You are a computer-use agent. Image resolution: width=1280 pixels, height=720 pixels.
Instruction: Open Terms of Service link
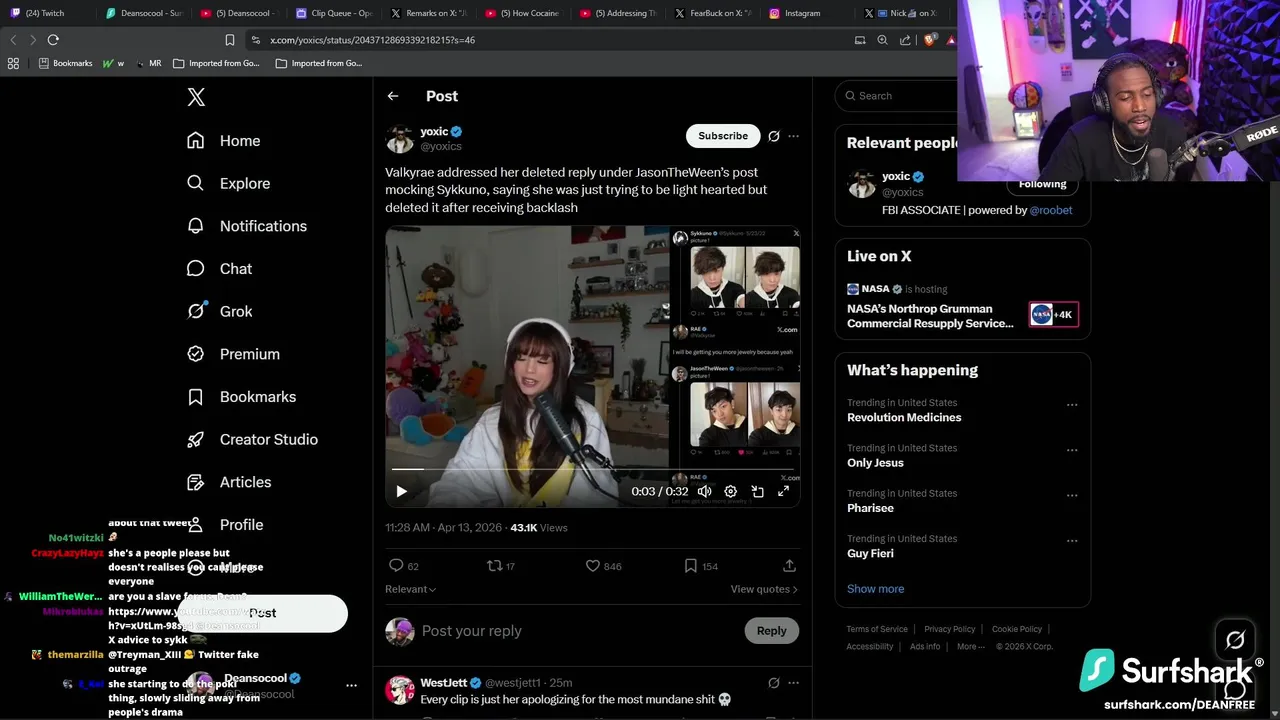click(x=877, y=629)
